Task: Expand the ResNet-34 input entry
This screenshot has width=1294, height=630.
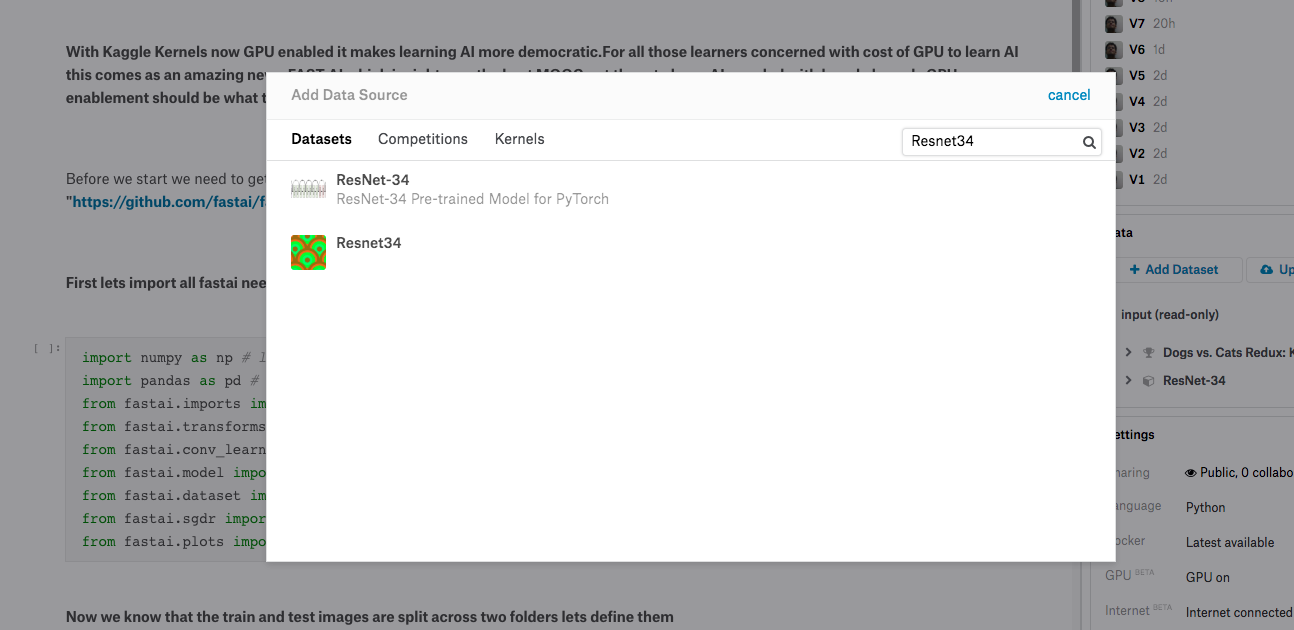Action: click(1129, 381)
